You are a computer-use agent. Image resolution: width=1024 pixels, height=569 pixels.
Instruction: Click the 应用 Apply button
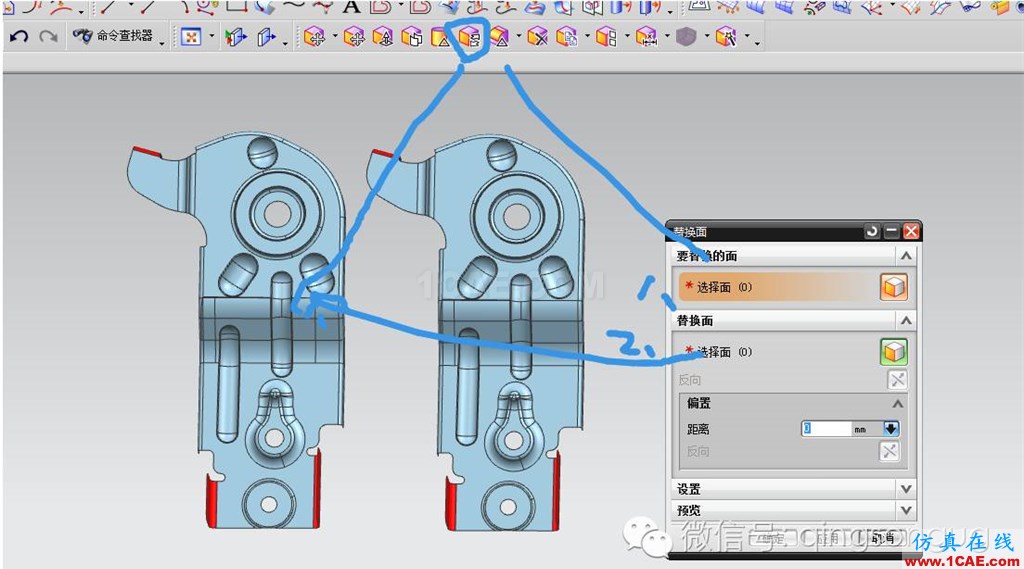pos(828,538)
